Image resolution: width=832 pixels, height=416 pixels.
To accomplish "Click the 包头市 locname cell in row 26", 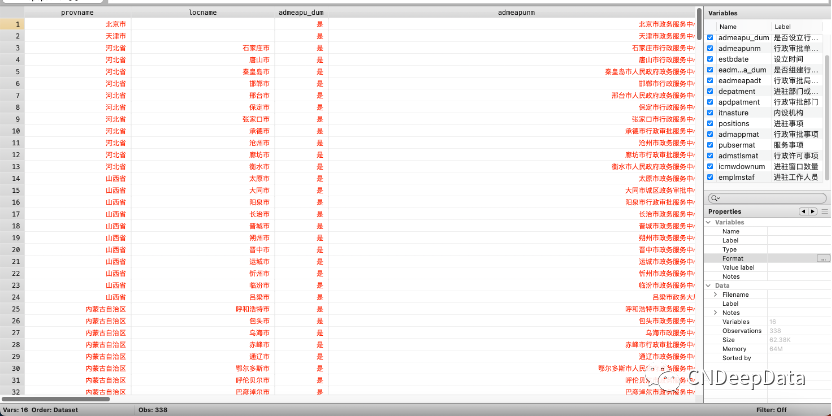I will [203, 320].
